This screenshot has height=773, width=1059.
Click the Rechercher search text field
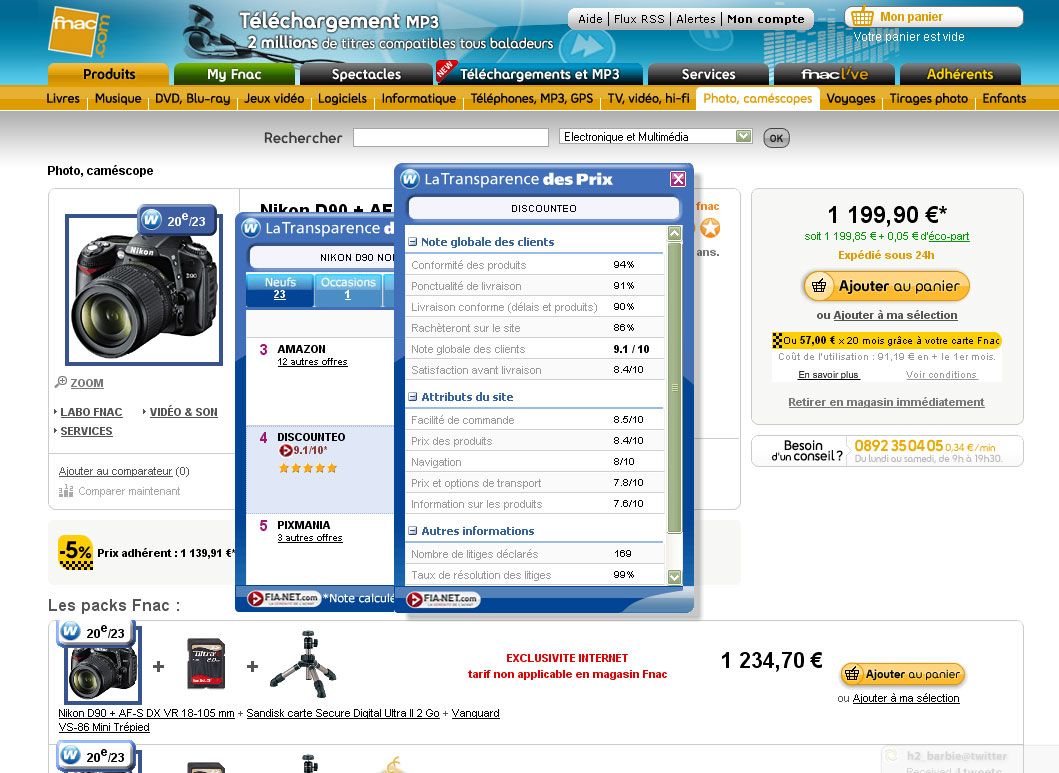pyautogui.click(x=450, y=138)
